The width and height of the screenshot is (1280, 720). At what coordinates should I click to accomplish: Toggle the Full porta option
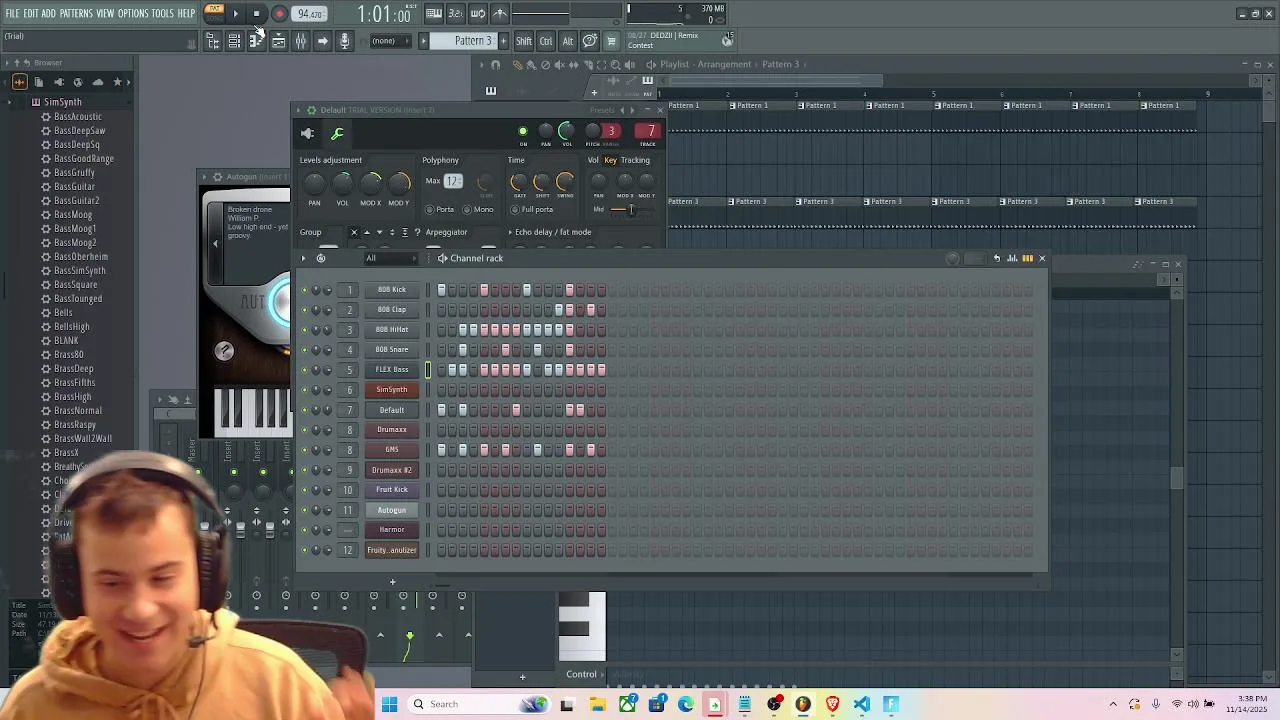(x=532, y=210)
